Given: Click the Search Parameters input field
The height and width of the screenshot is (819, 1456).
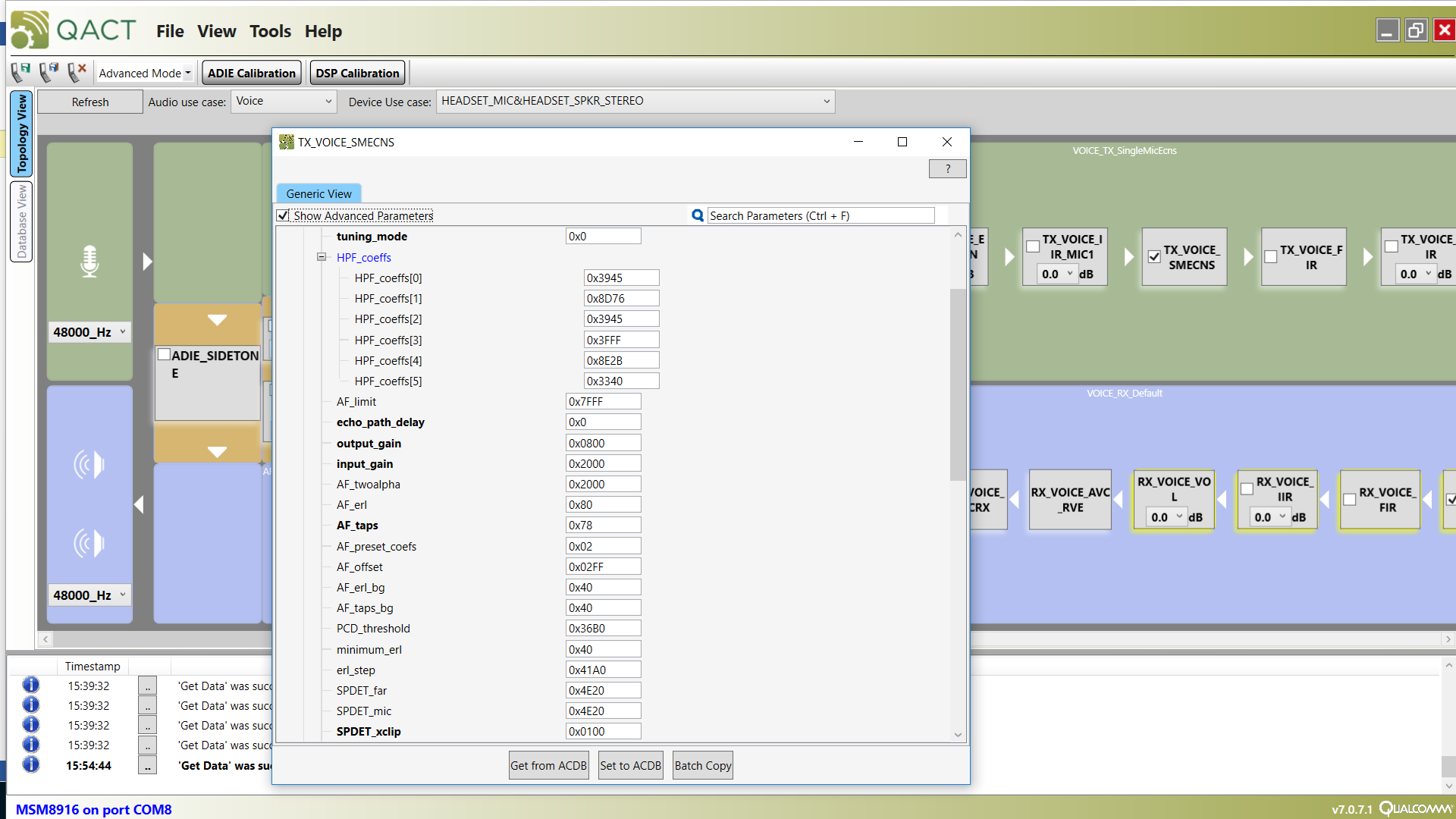Looking at the screenshot, I should tap(821, 215).
